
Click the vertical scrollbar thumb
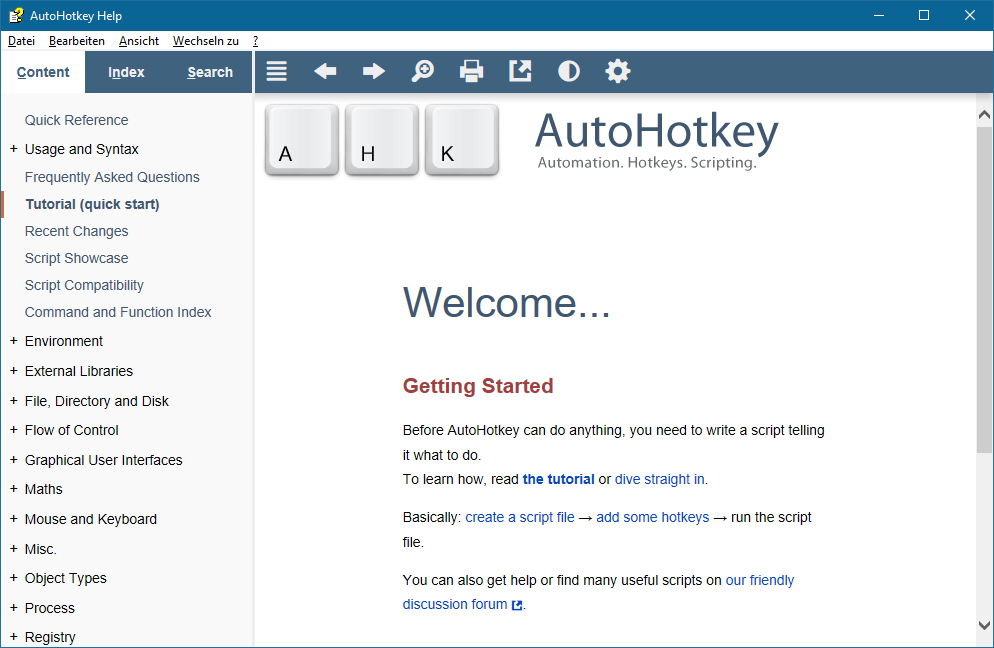(984, 288)
